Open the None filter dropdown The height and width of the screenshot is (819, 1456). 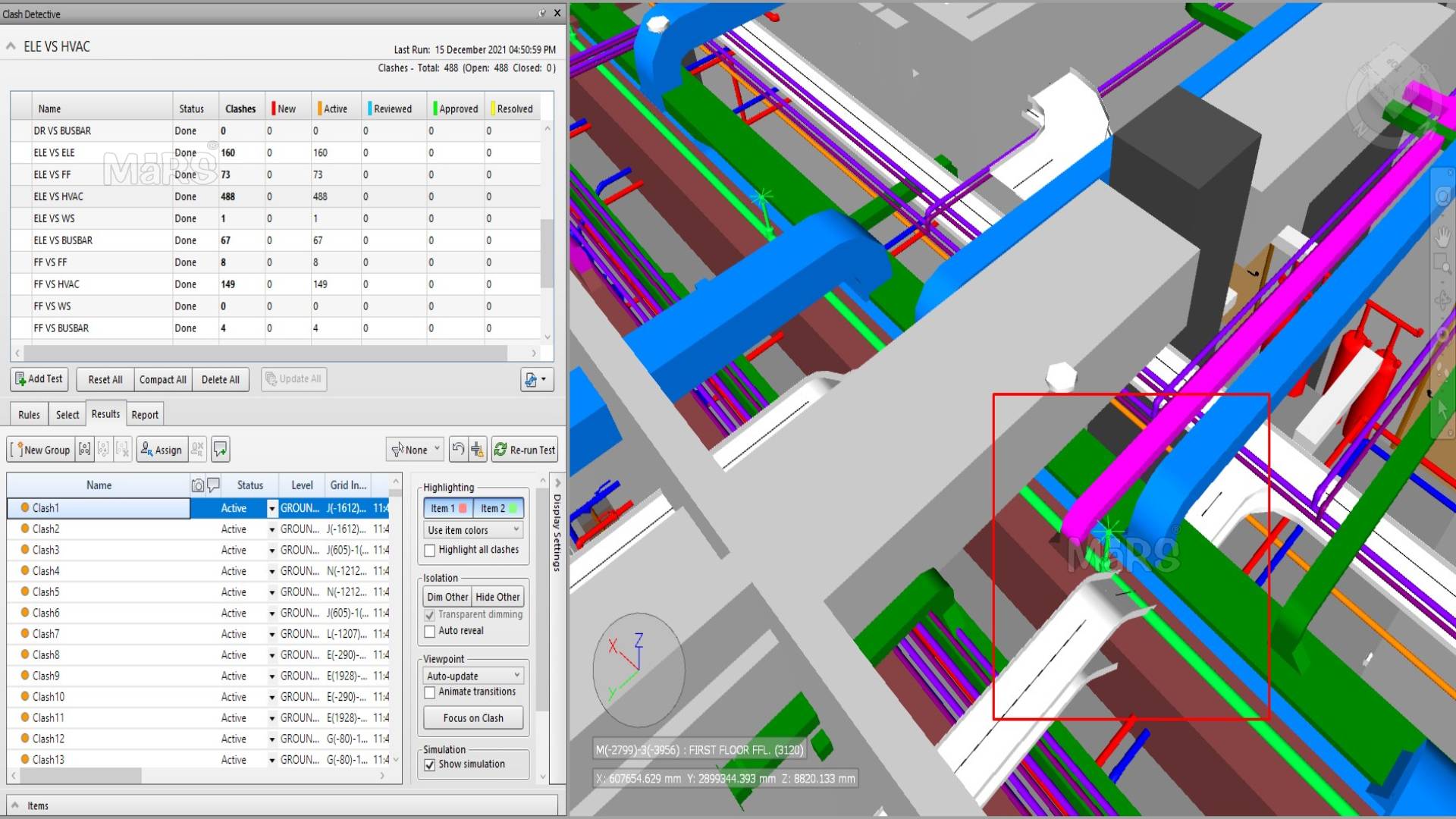415,450
